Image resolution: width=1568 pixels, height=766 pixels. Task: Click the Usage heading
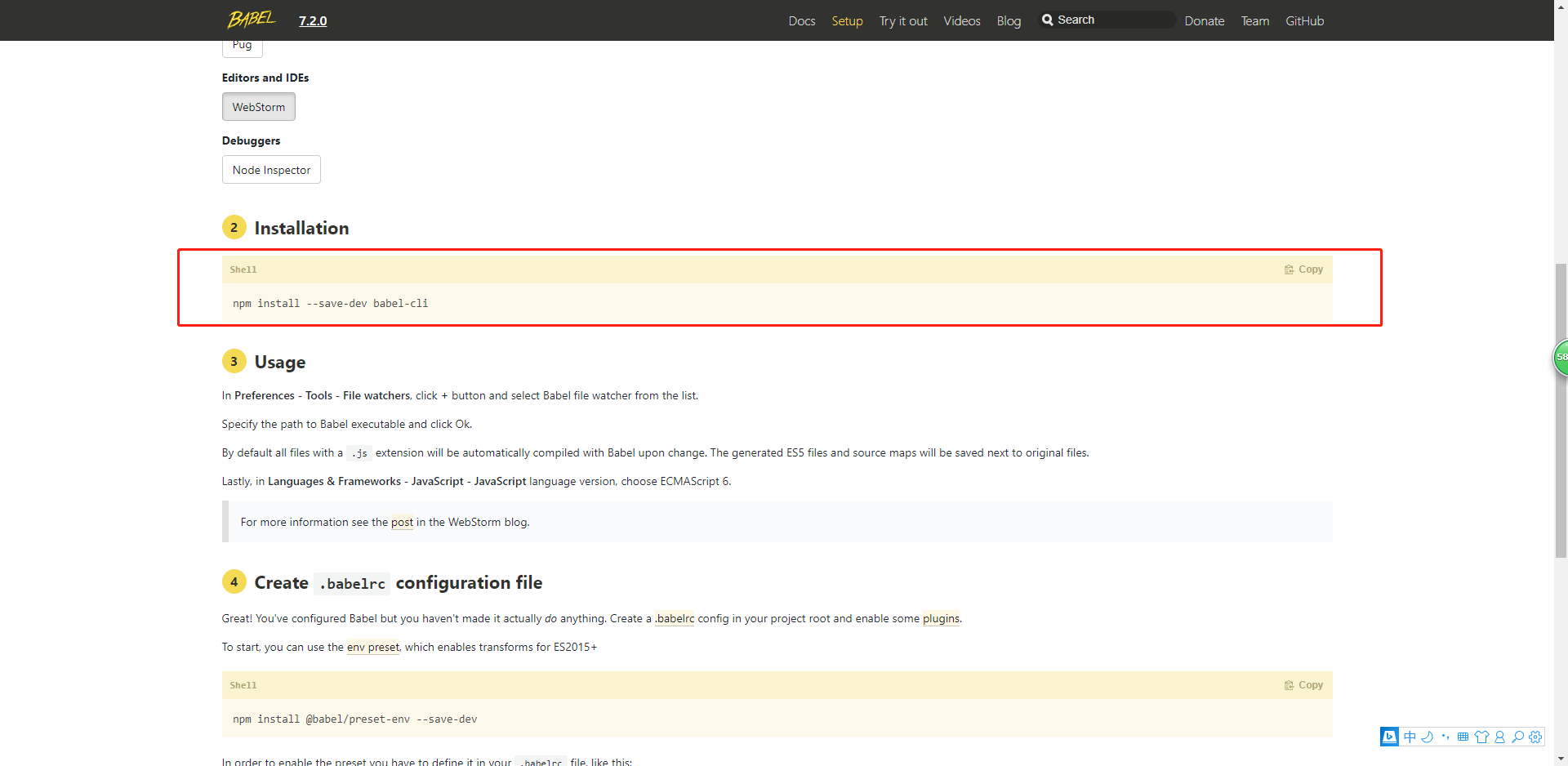pos(280,362)
